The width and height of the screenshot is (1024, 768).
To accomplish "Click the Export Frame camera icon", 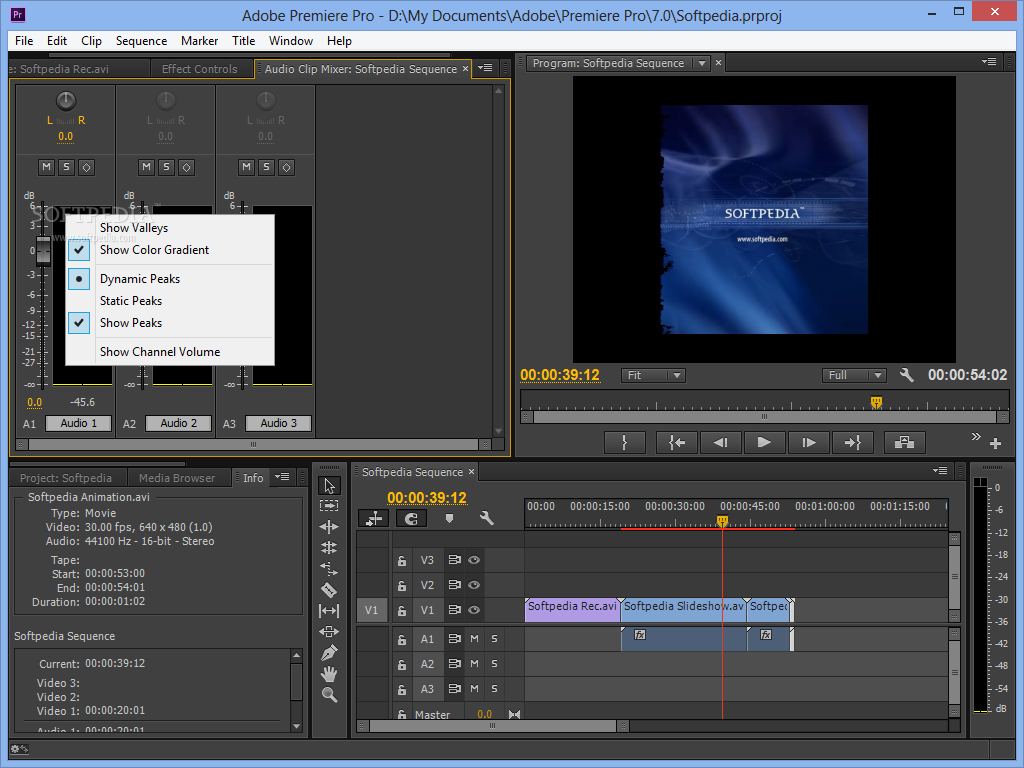I will coord(904,442).
